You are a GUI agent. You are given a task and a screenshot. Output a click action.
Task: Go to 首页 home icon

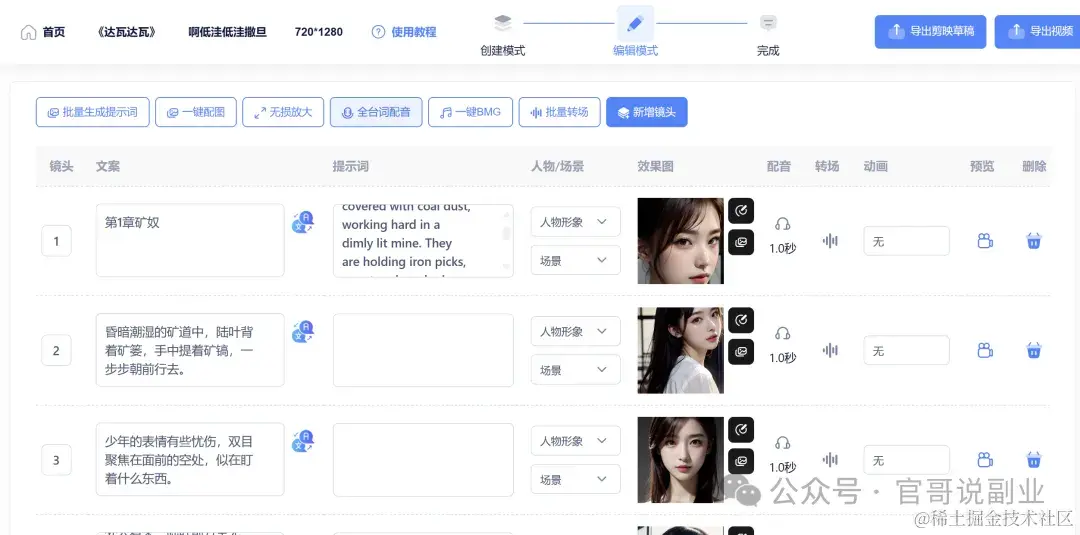[x=28, y=32]
